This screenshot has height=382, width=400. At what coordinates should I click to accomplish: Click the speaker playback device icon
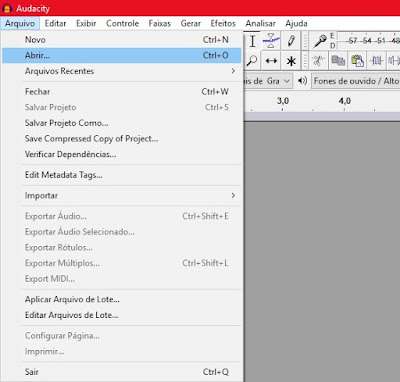(302, 81)
